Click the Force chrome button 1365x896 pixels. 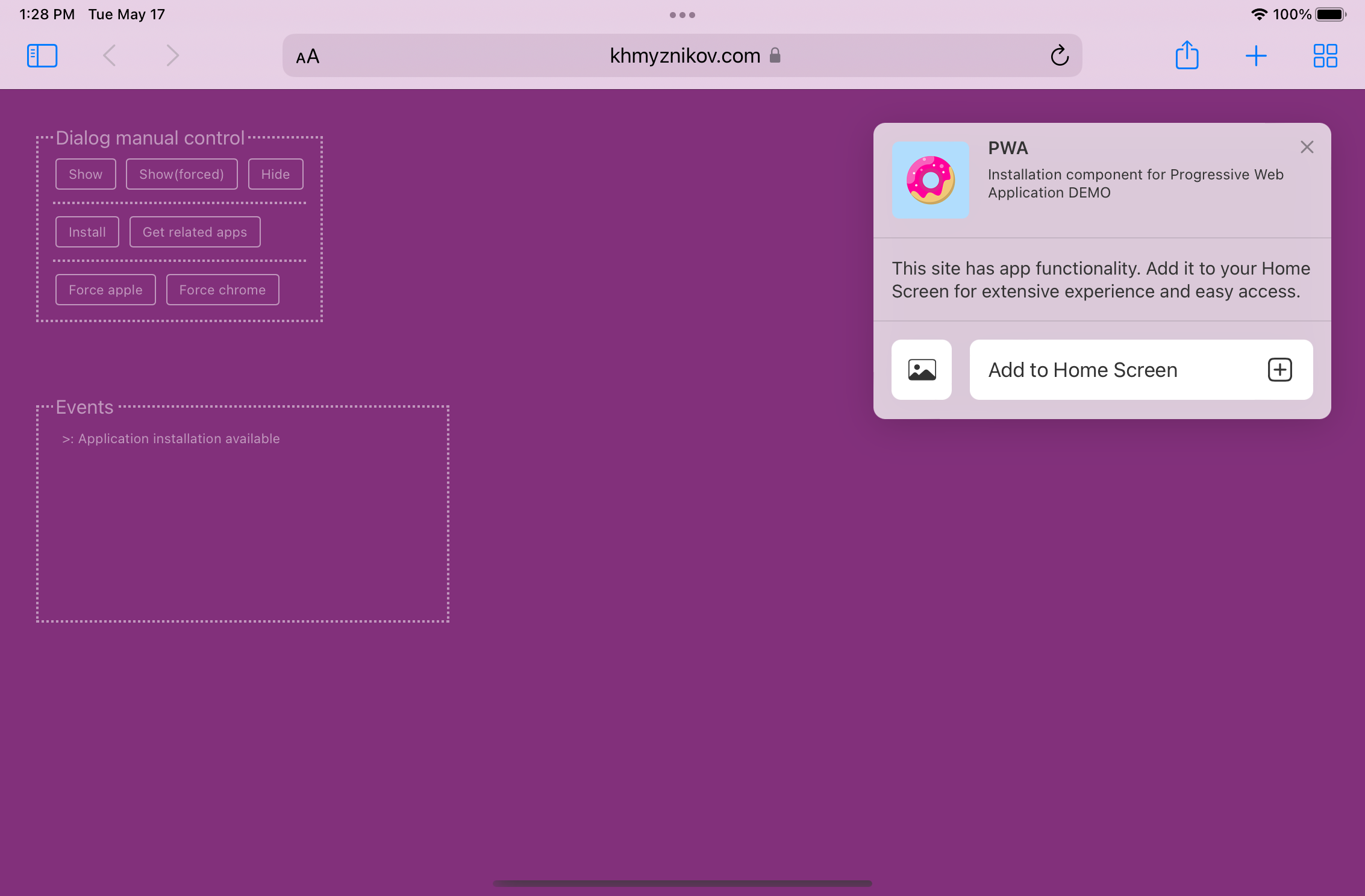222,289
